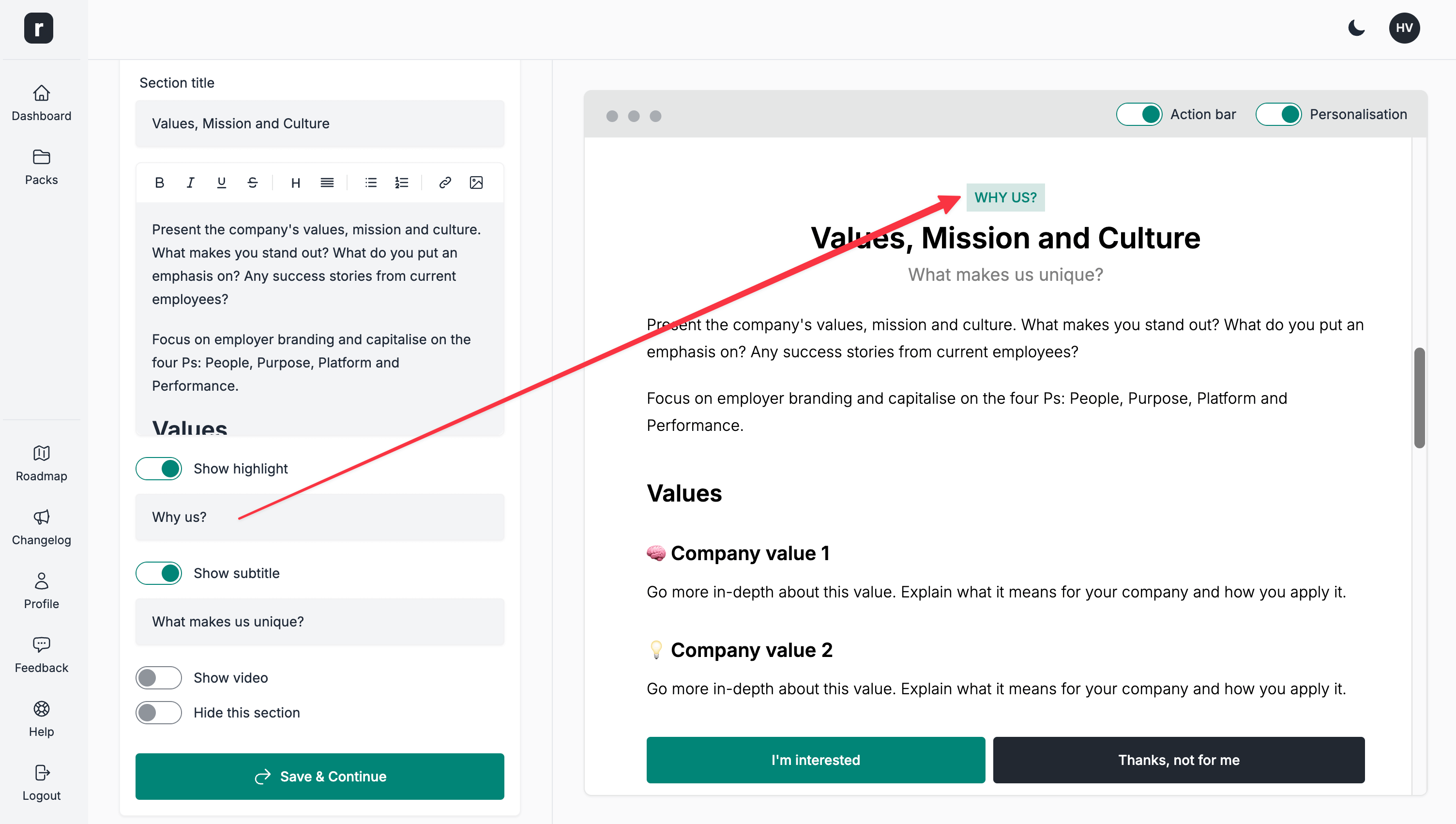This screenshot has height=824, width=1456.
Task: Toggle Hide this section on
Action: (158, 713)
